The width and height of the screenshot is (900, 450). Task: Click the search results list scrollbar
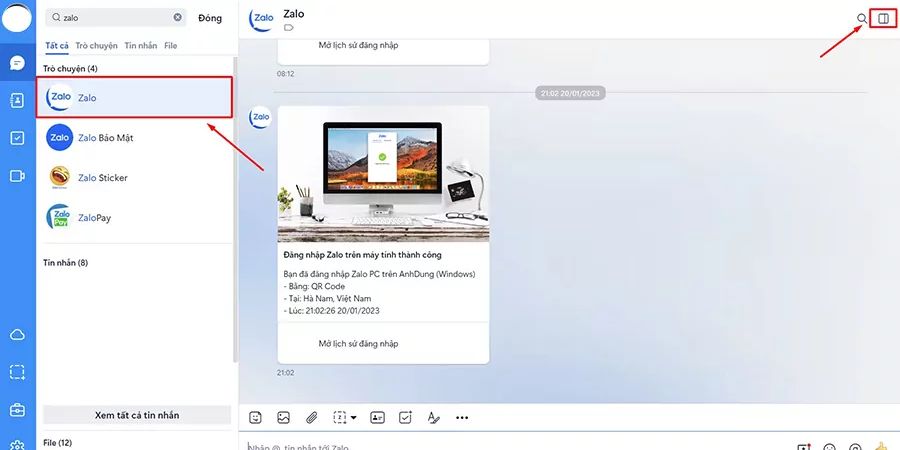tap(235, 210)
